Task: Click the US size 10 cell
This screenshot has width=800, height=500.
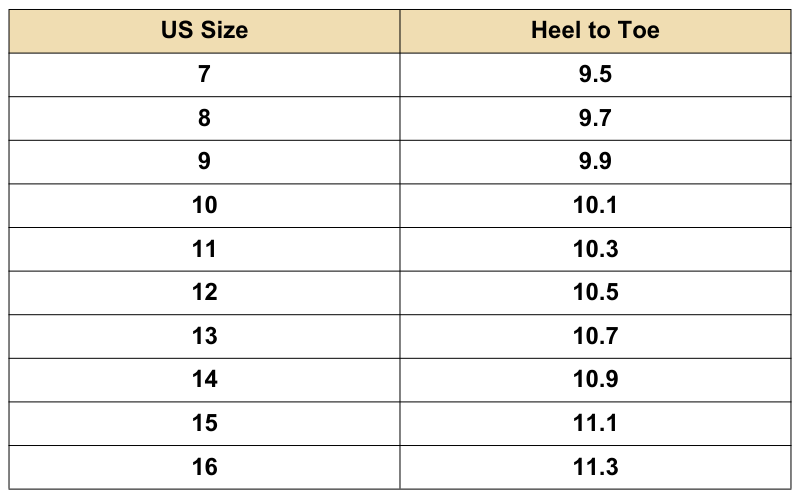Action: tap(204, 205)
